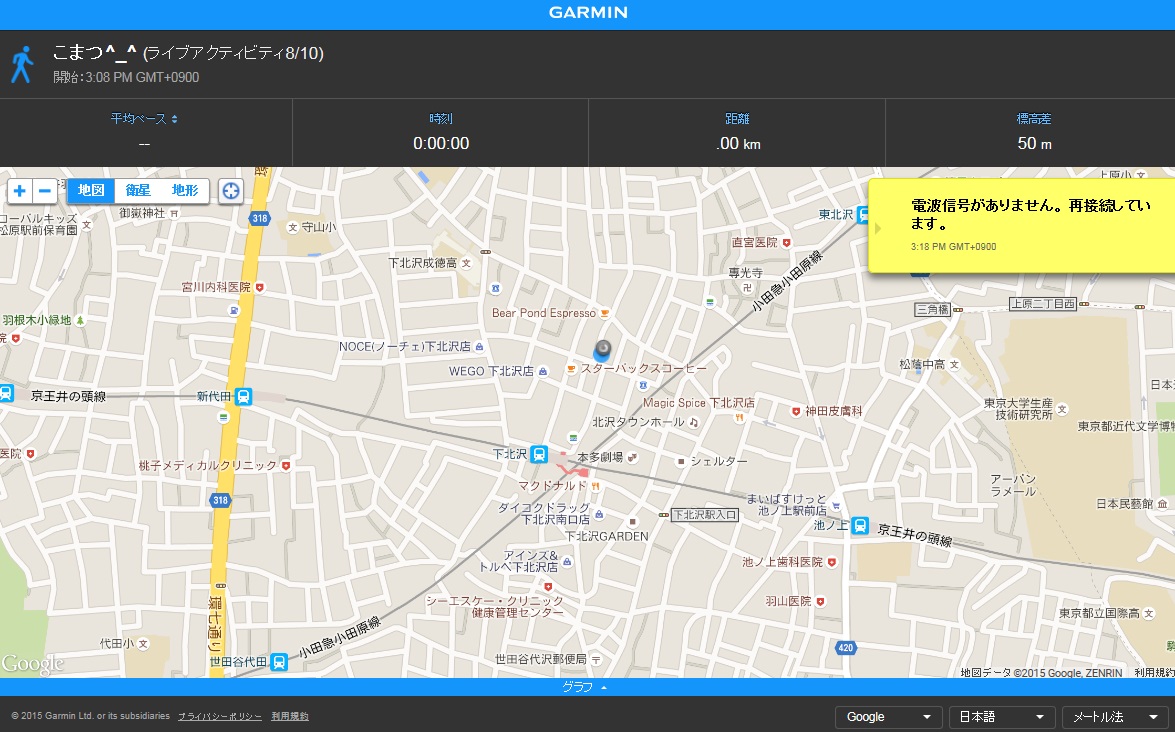
Task: Select the 池ノ上 station icon
Action: [x=860, y=525]
